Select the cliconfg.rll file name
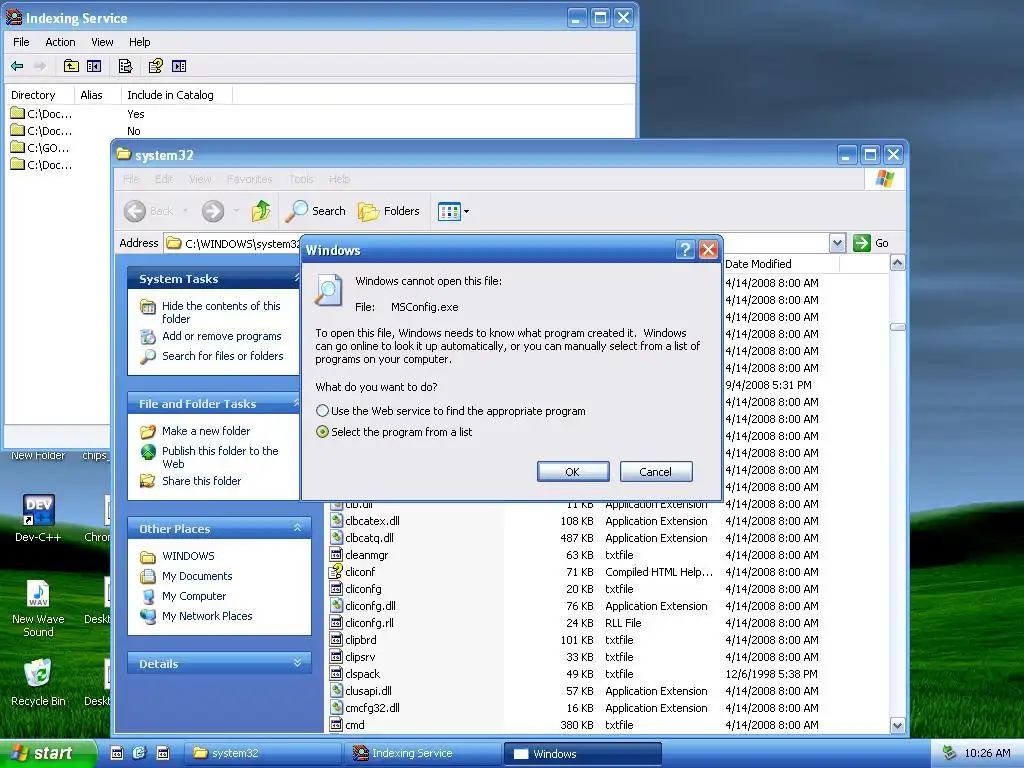The width and height of the screenshot is (1024, 768). click(369, 623)
